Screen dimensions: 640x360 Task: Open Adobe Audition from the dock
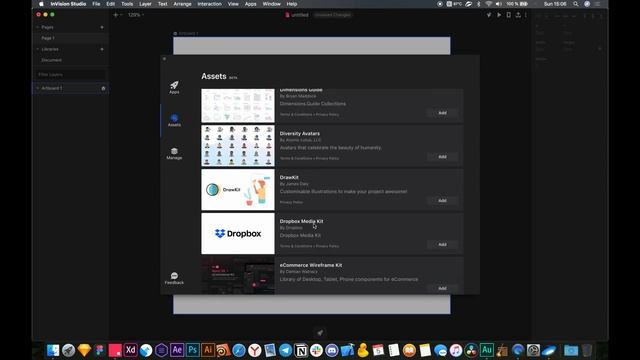(x=487, y=350)
